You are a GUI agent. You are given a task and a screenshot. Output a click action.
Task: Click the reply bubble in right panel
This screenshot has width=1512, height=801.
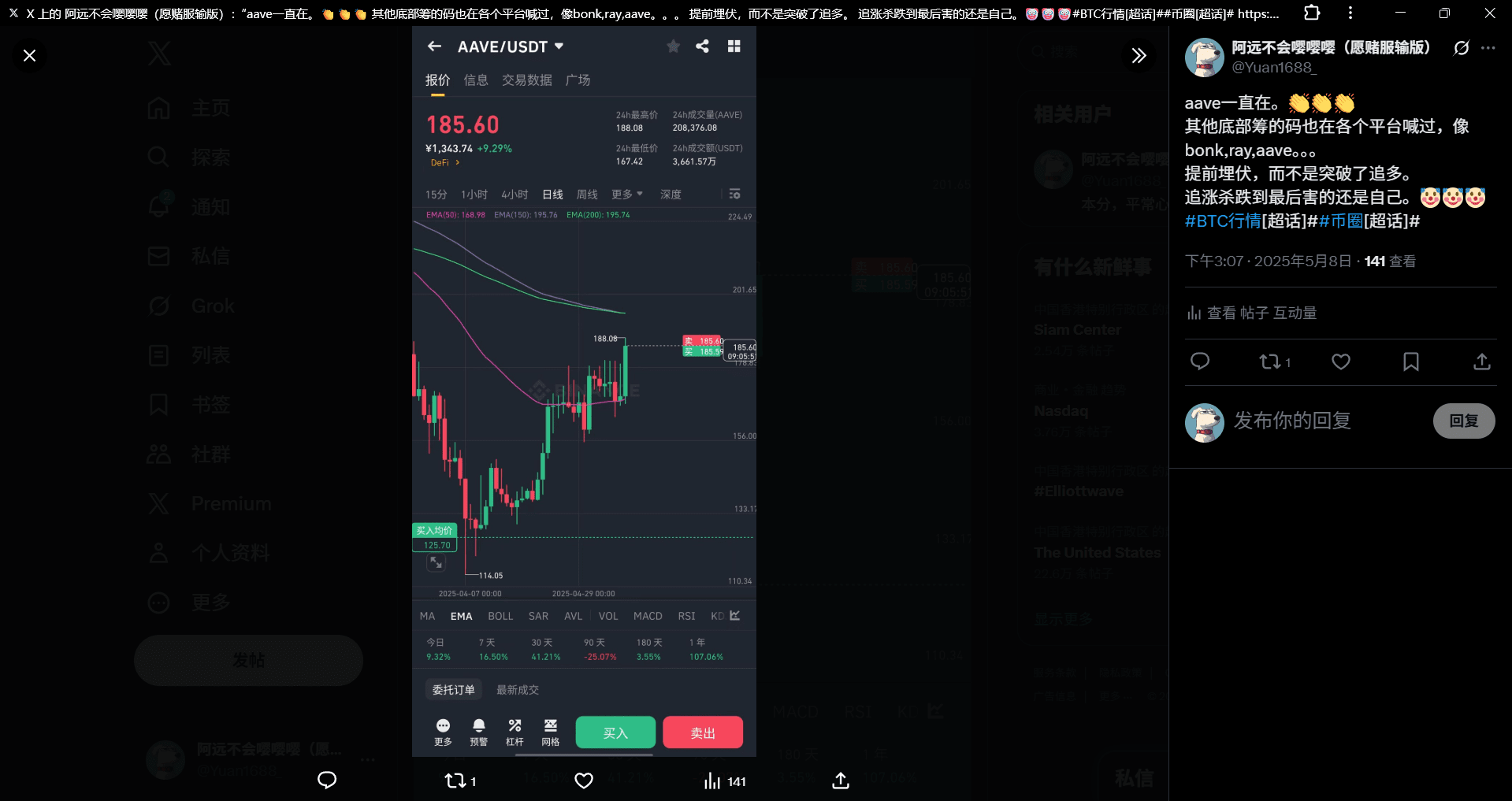click(x=1200, y=362)
